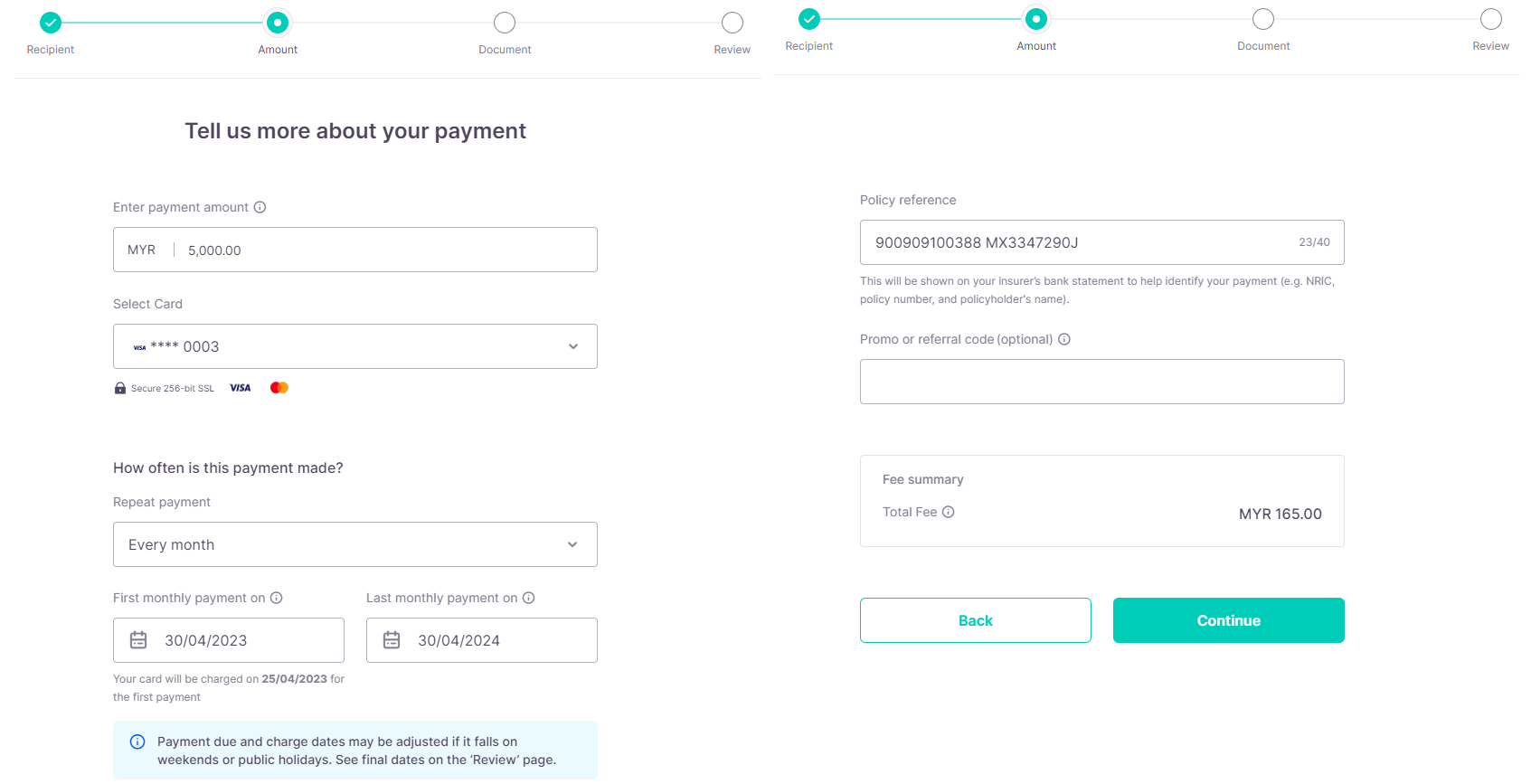Open the Select Card dropdown
The height and width of the screenshot is (784, 1531).
[355, 346]
